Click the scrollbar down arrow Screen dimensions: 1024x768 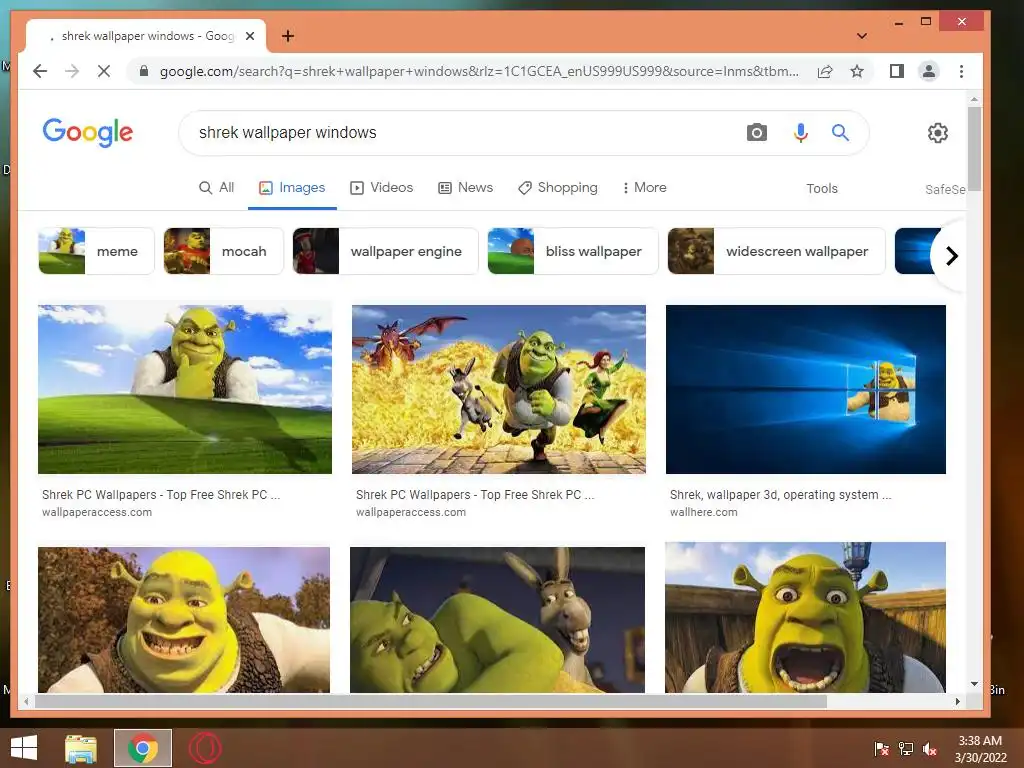coord(974,684)
